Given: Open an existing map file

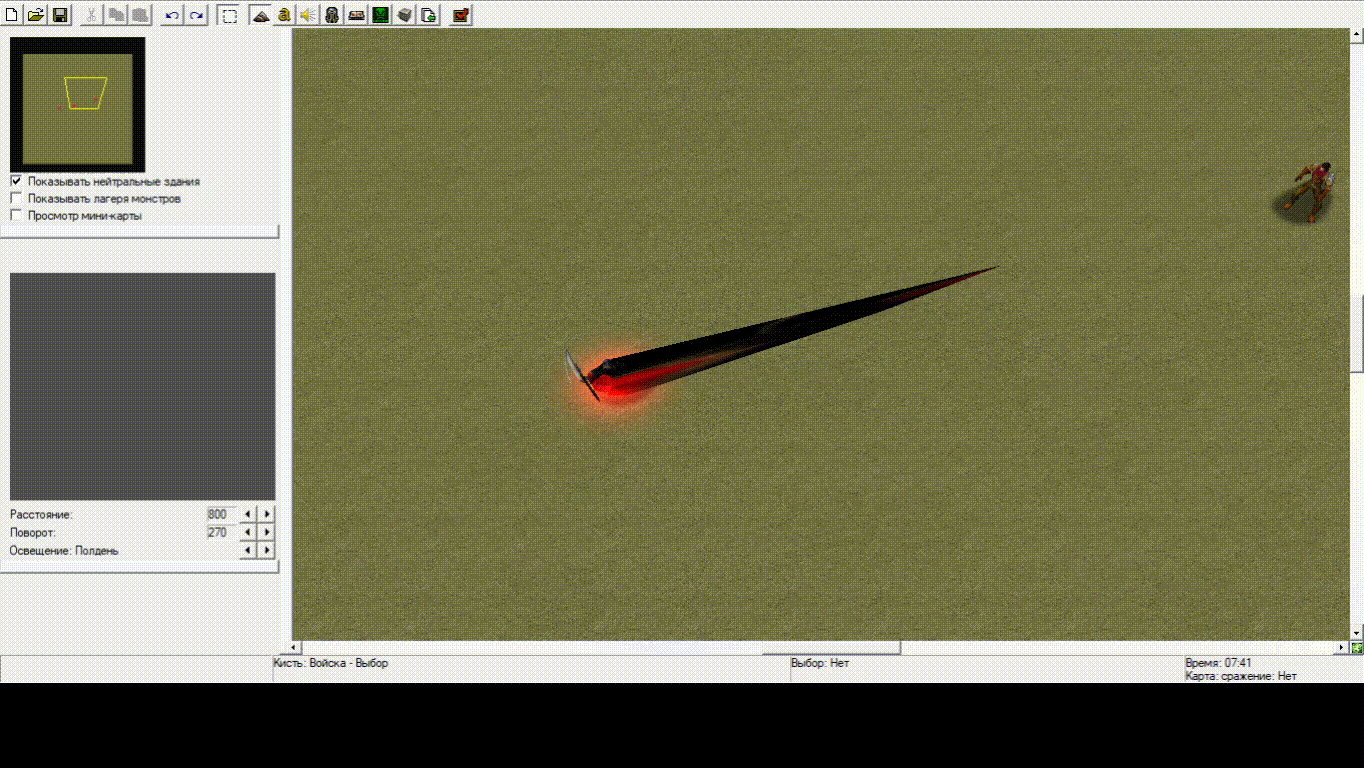Looking at the screenshot, I should 36,15.
